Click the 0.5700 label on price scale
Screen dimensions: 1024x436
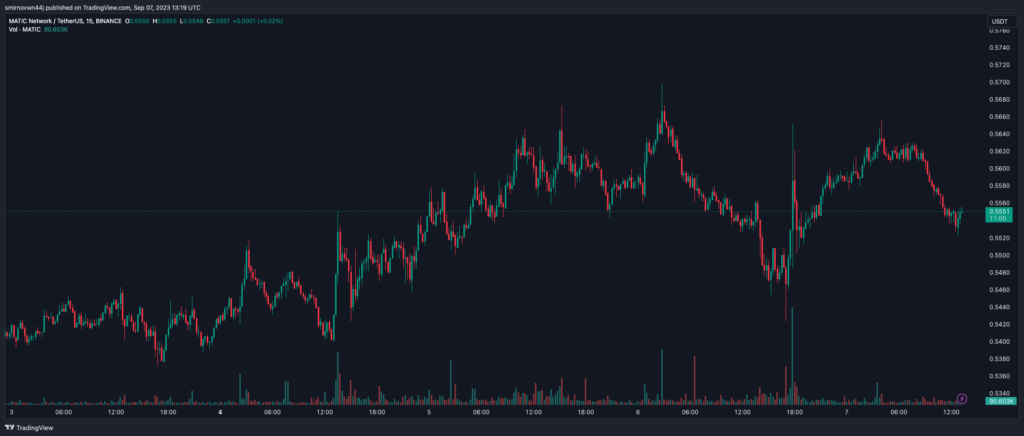tap(999, 82)
